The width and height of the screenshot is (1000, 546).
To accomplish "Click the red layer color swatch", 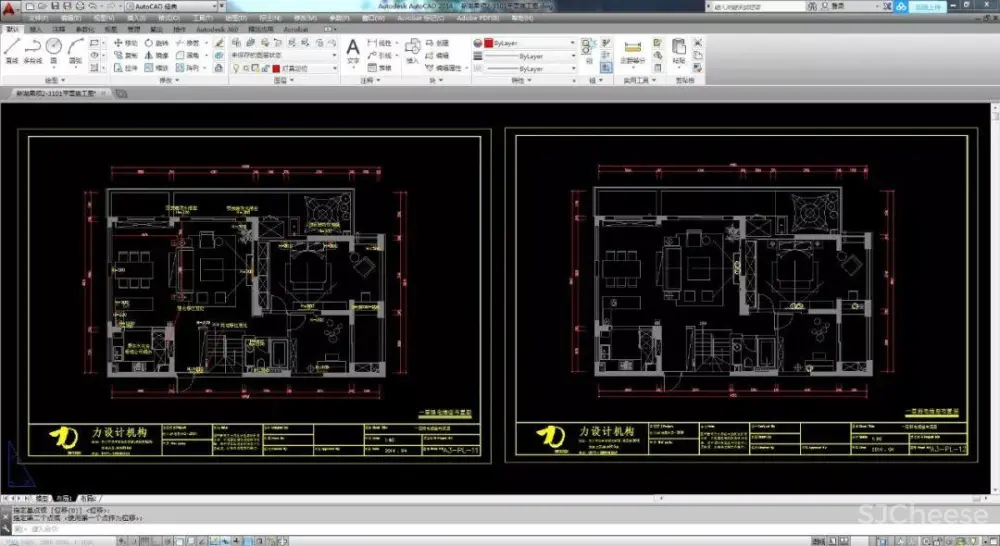I will [x=276, y=68].
